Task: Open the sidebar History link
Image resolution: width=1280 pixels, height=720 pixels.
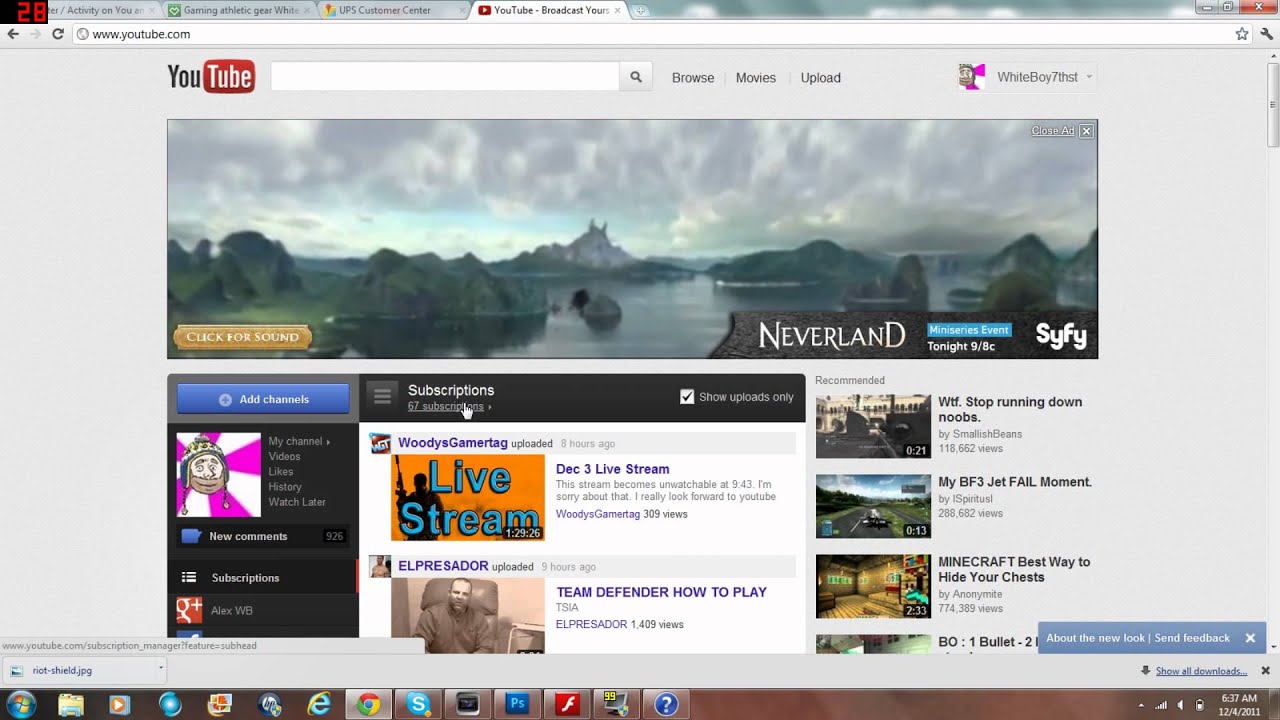Action: coord(285,487)
